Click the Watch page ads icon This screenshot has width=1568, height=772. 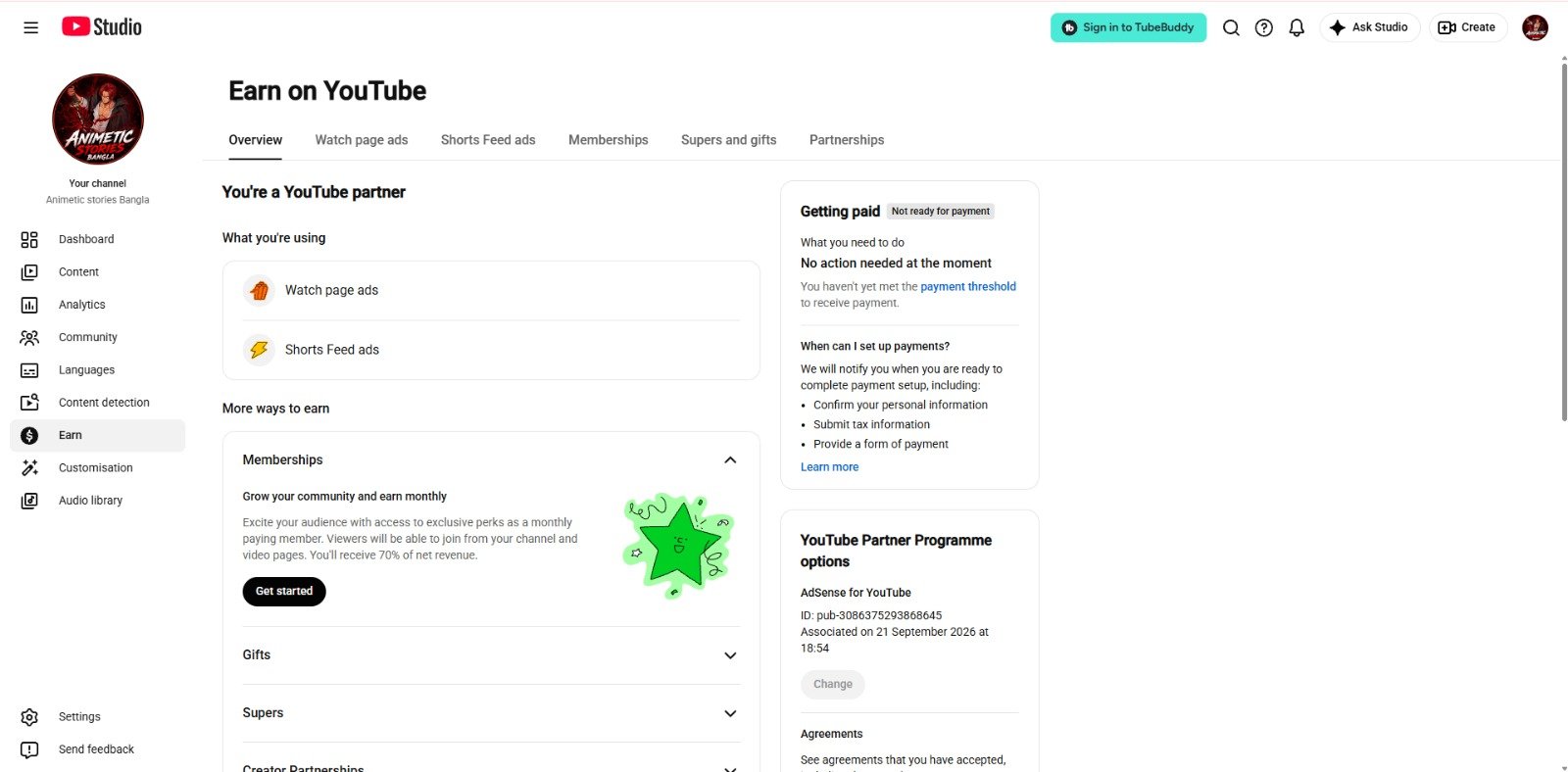point(259,291)
